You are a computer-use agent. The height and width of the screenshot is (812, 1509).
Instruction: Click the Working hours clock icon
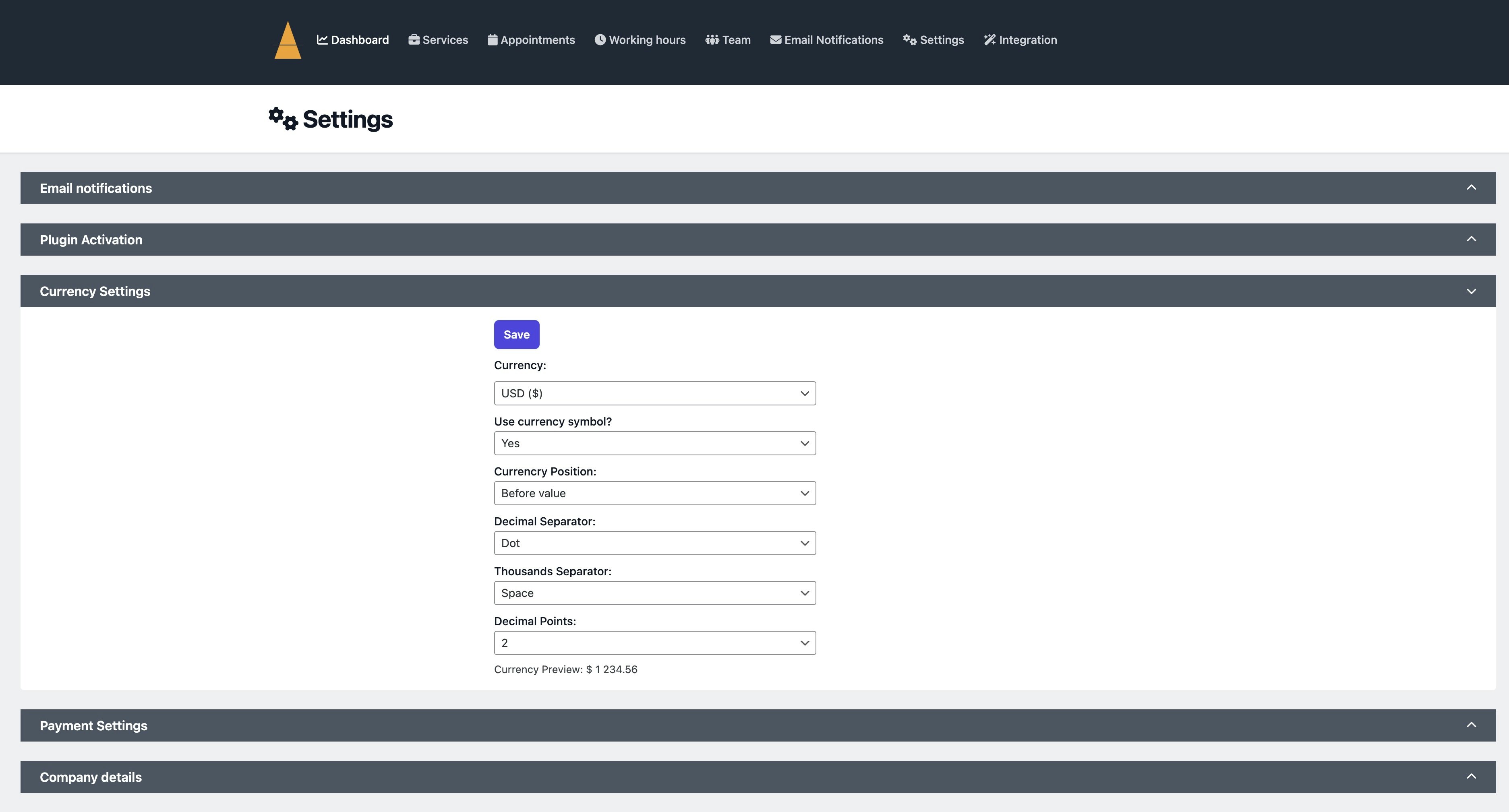(600, 40)
